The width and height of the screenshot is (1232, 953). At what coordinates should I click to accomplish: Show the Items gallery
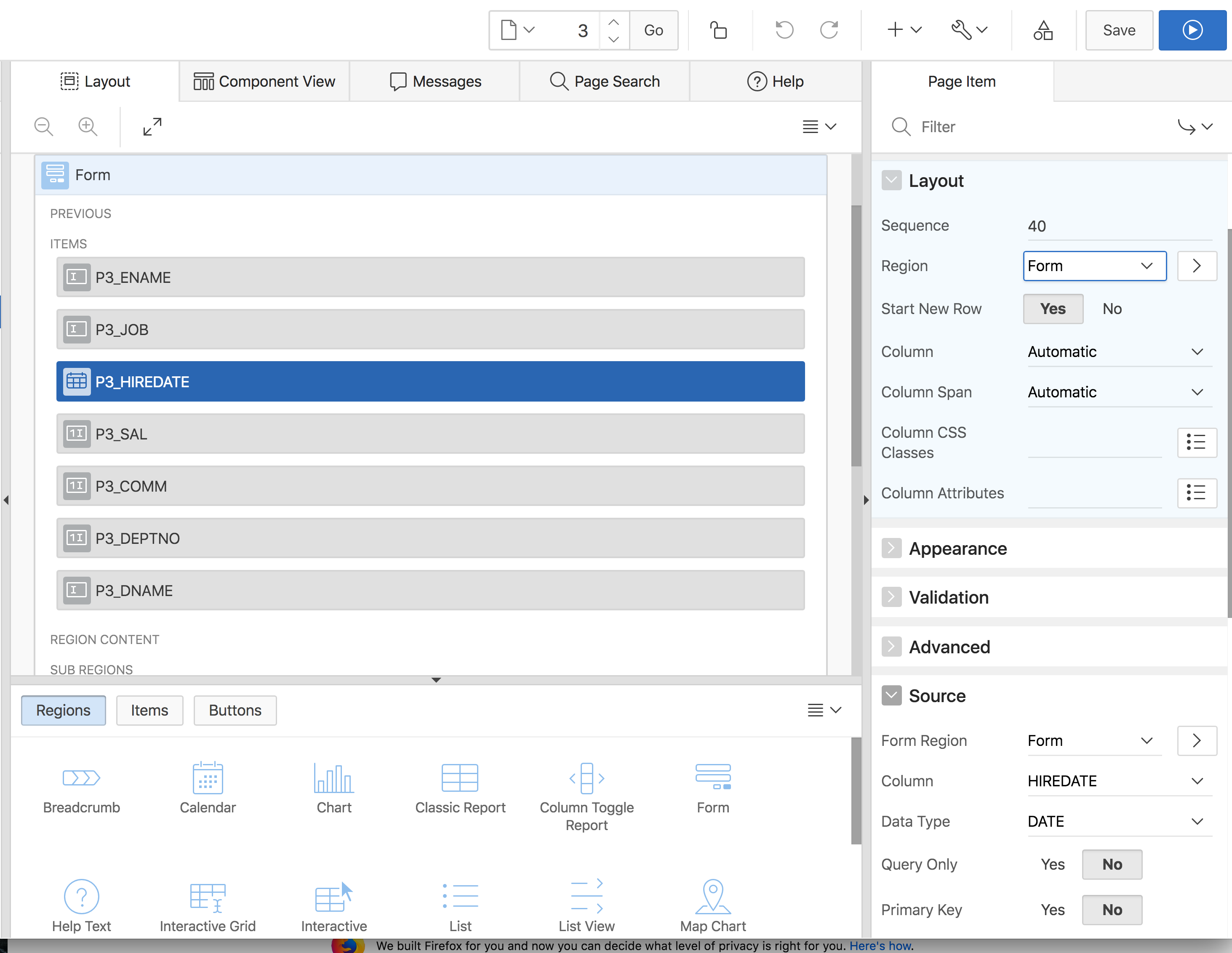click(149, 711)
